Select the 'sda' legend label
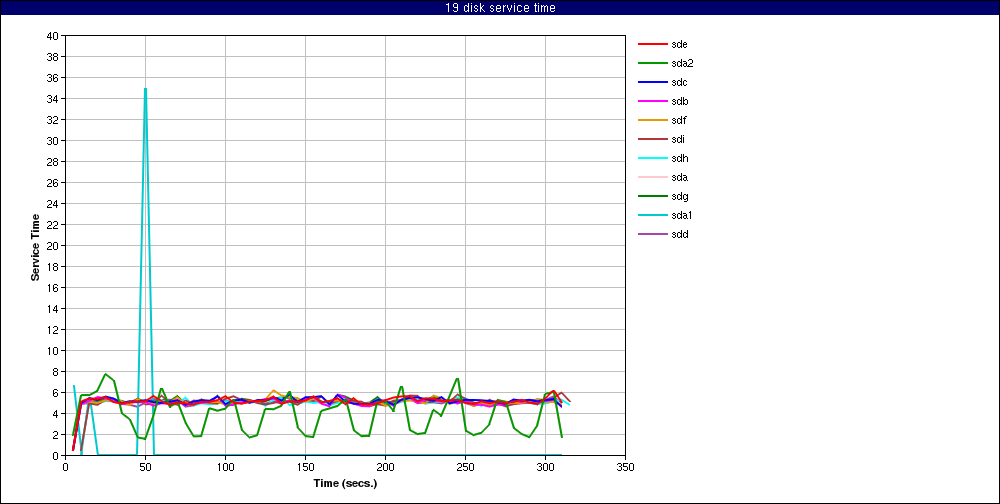This screenshot has width=1000, height=504. 679,177
